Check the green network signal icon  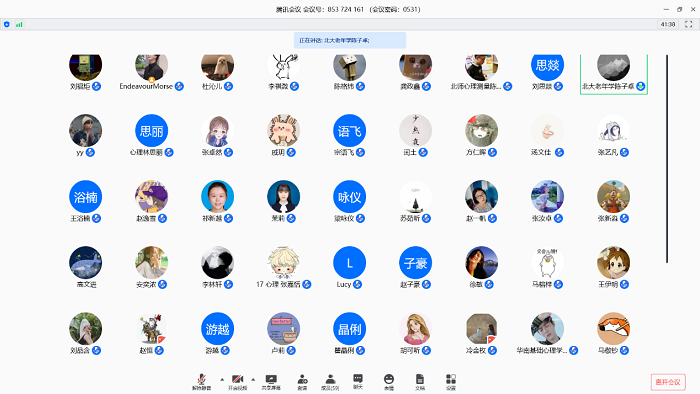(x=19, y=25)
